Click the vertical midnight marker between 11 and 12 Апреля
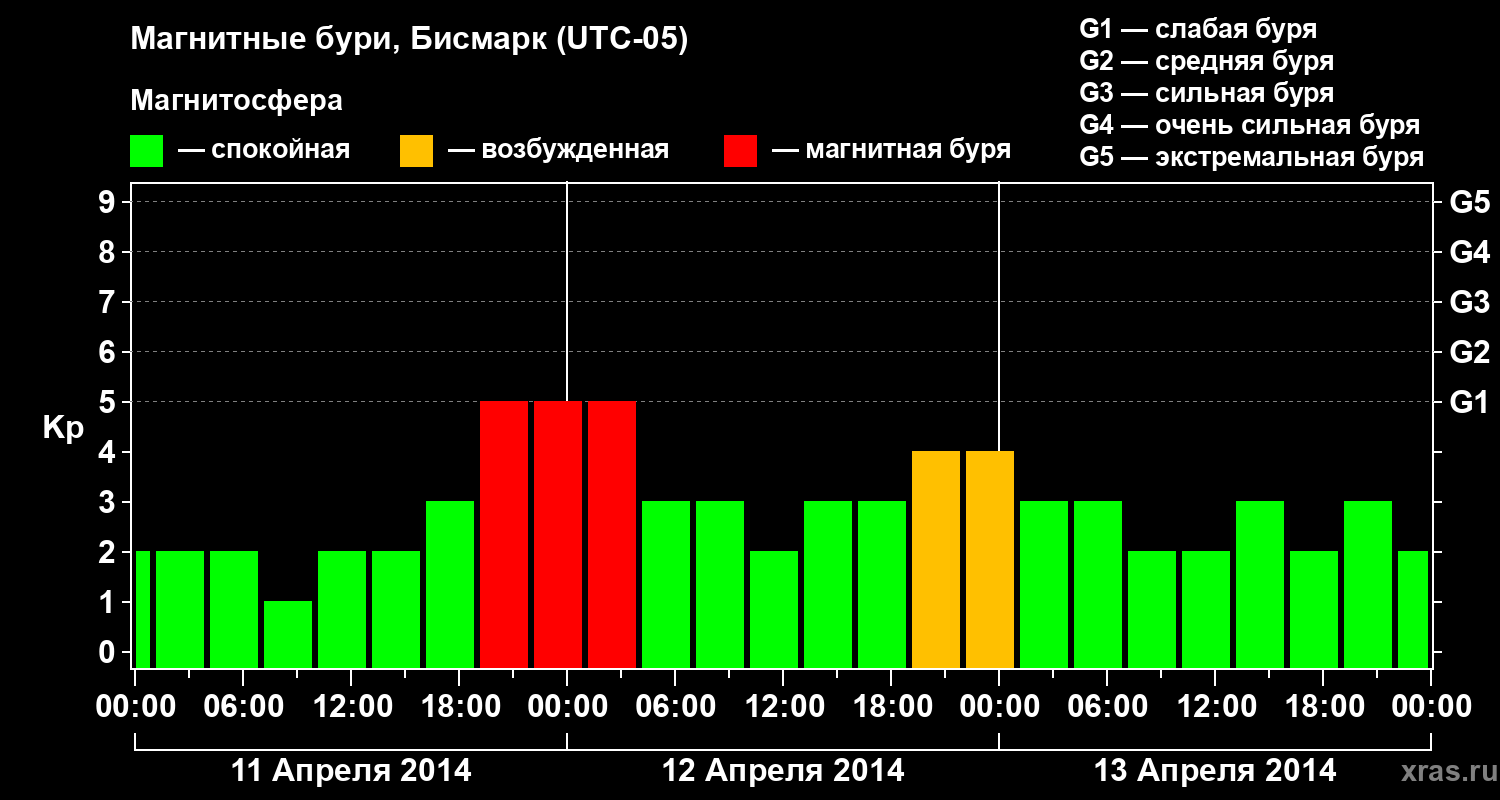Viewport: 1500px width, 800px height. (x=567, y=290)
